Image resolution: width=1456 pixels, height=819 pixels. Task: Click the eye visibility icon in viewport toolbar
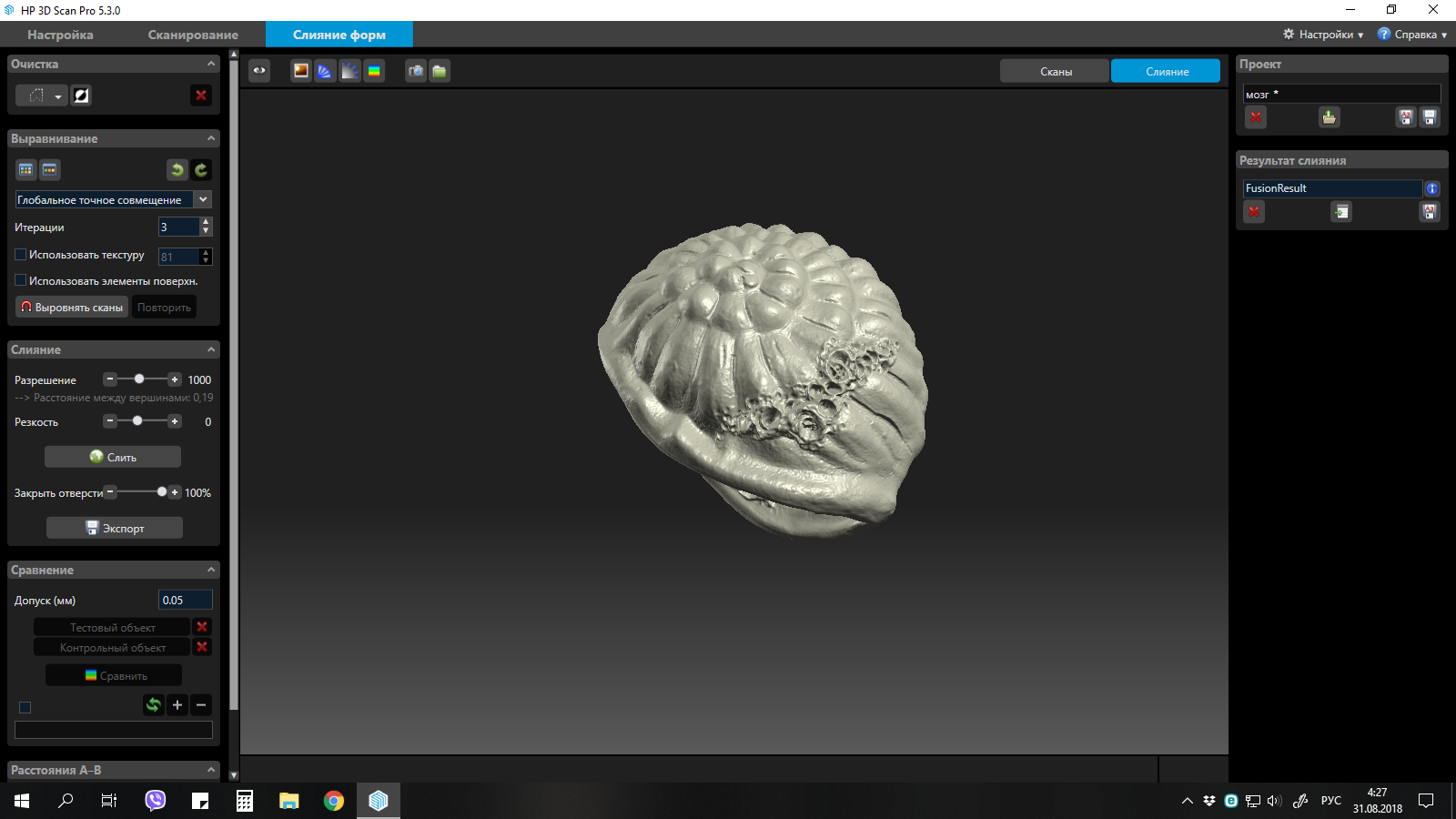(259, 71)
